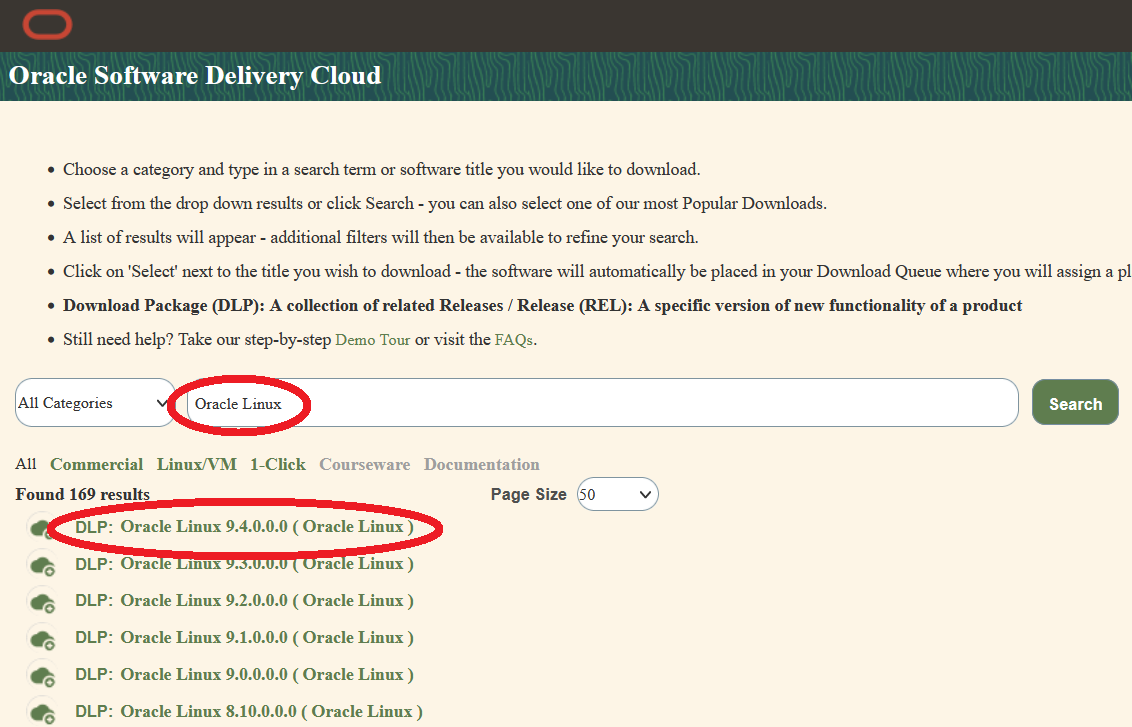
Task: Select the Linux/VM filter tab
Action: click(x=197, y=464)
